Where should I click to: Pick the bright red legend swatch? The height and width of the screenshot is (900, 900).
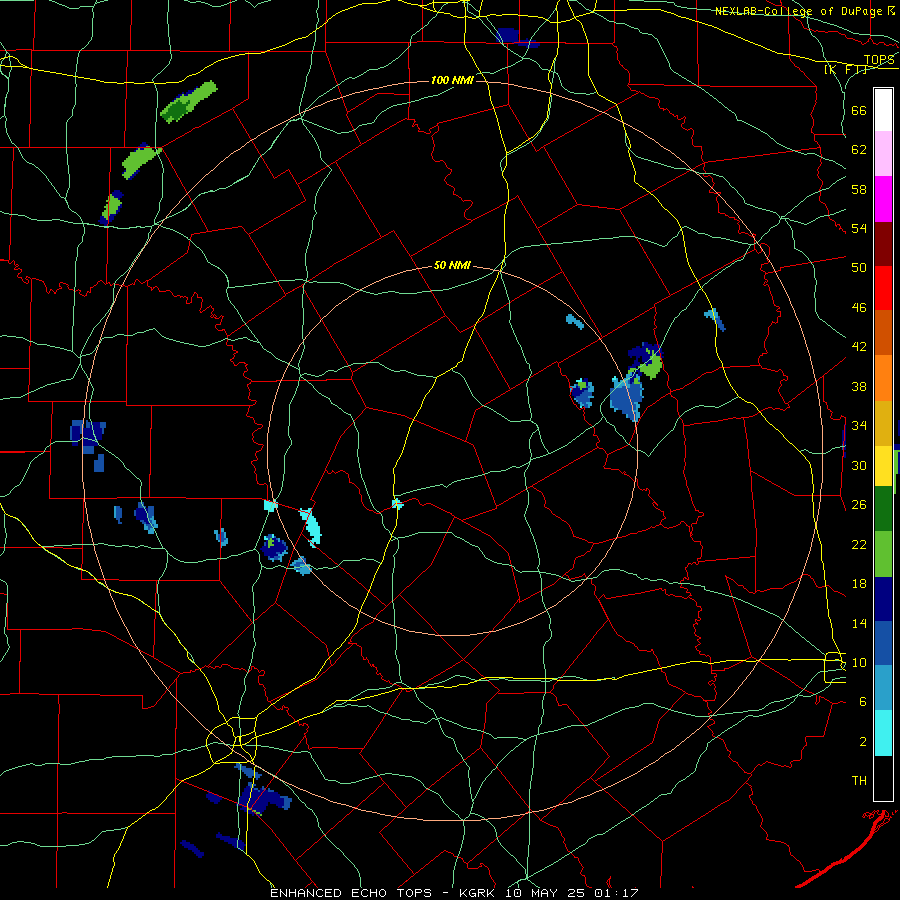(x=883, y=288)
